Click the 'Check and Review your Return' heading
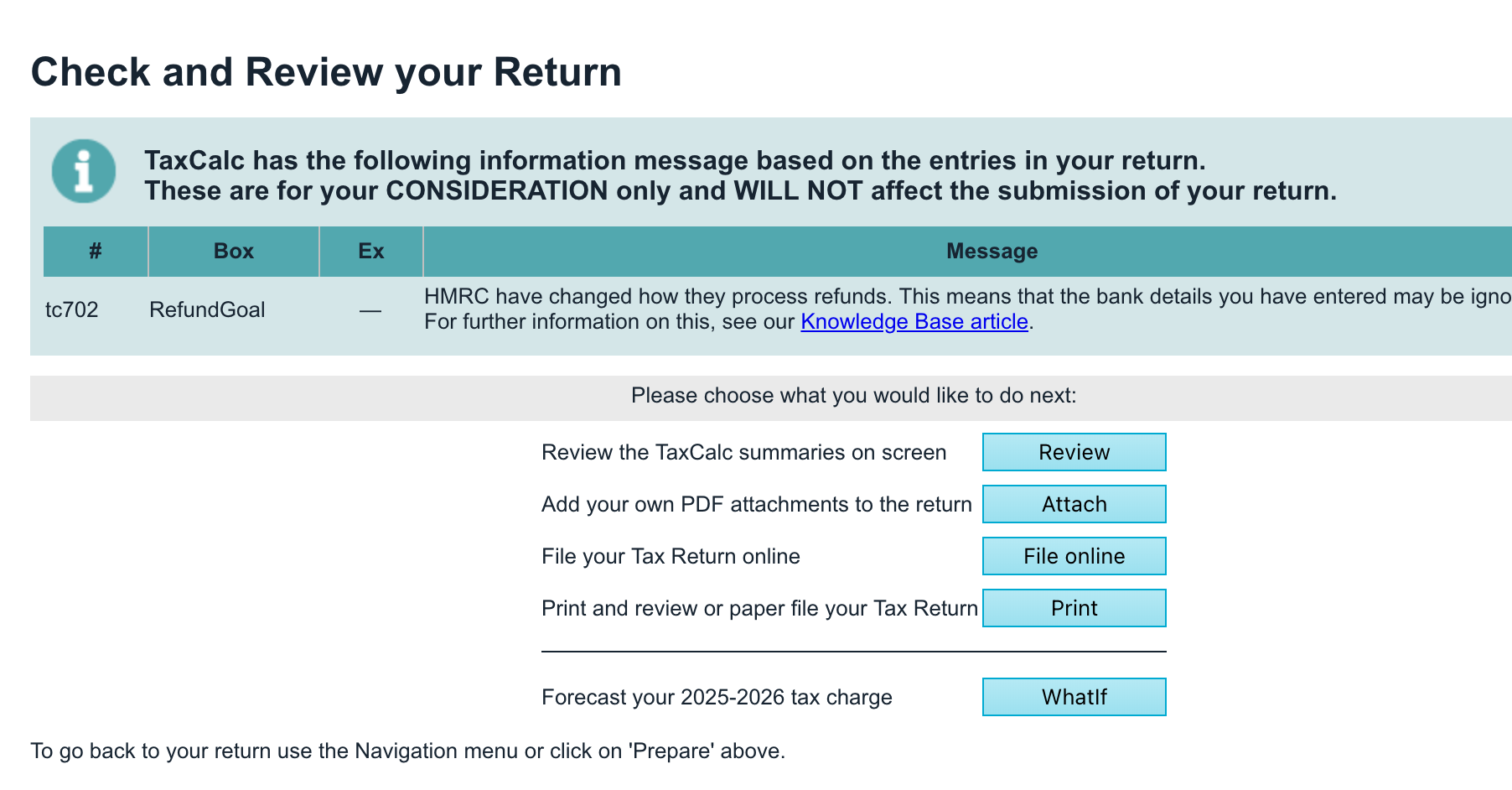1512x790 pixels. pos(326,72)
